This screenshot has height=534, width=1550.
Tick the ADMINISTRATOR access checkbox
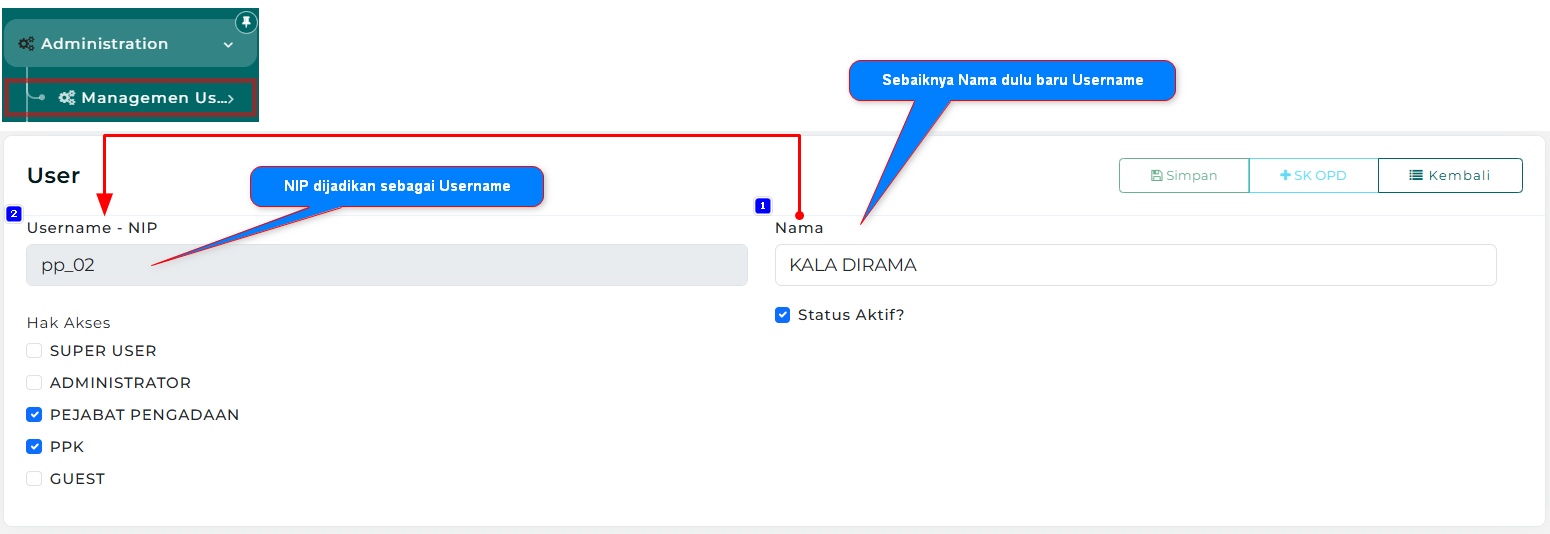(34, 383)
